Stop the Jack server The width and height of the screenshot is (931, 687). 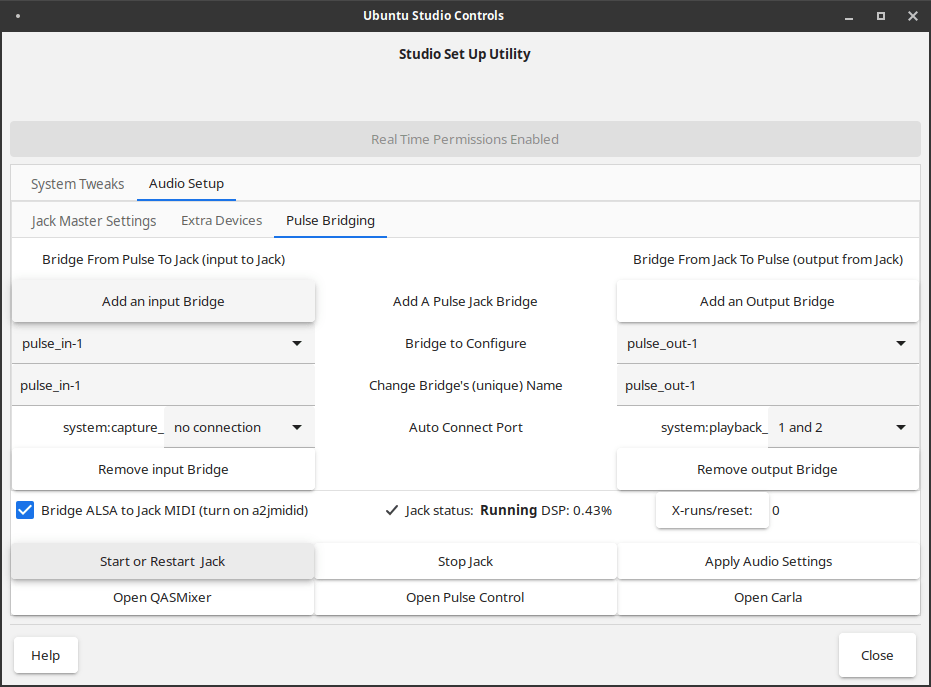coord(466,561)
